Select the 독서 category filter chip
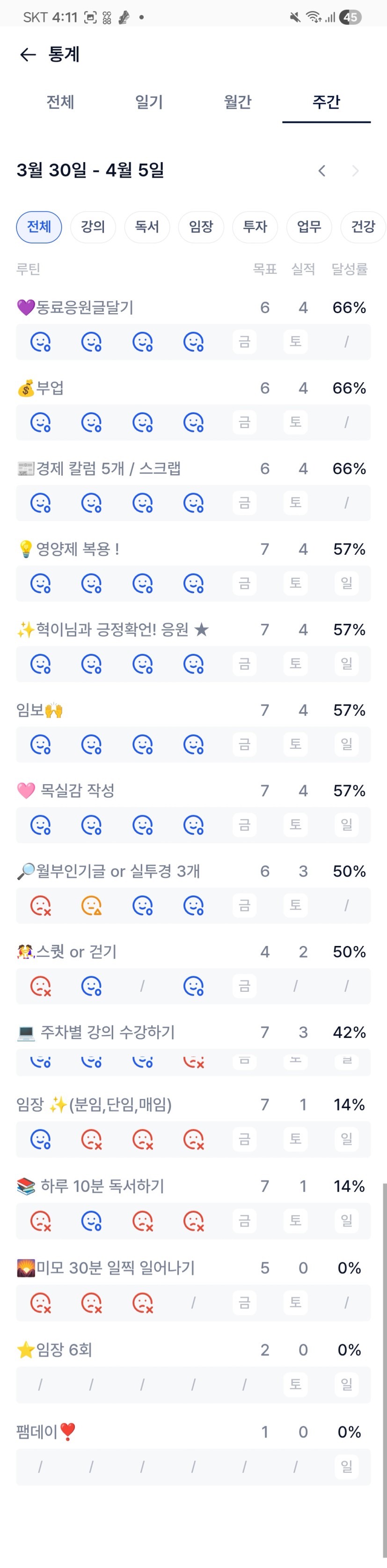Viewport: 387px width, 1568px height. click(147, 227)
